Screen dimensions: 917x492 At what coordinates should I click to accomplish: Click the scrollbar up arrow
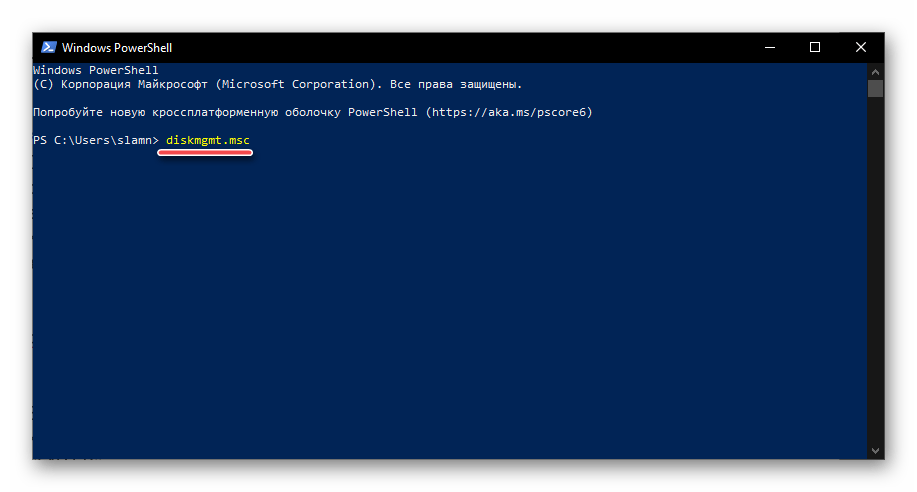click(875, 71)
